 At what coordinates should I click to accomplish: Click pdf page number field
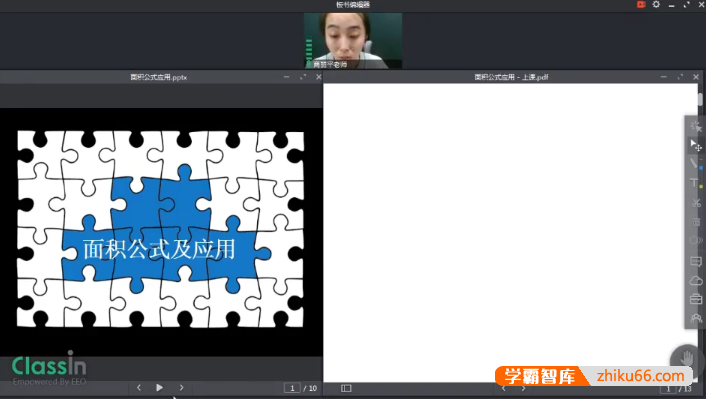pos(669,389)
